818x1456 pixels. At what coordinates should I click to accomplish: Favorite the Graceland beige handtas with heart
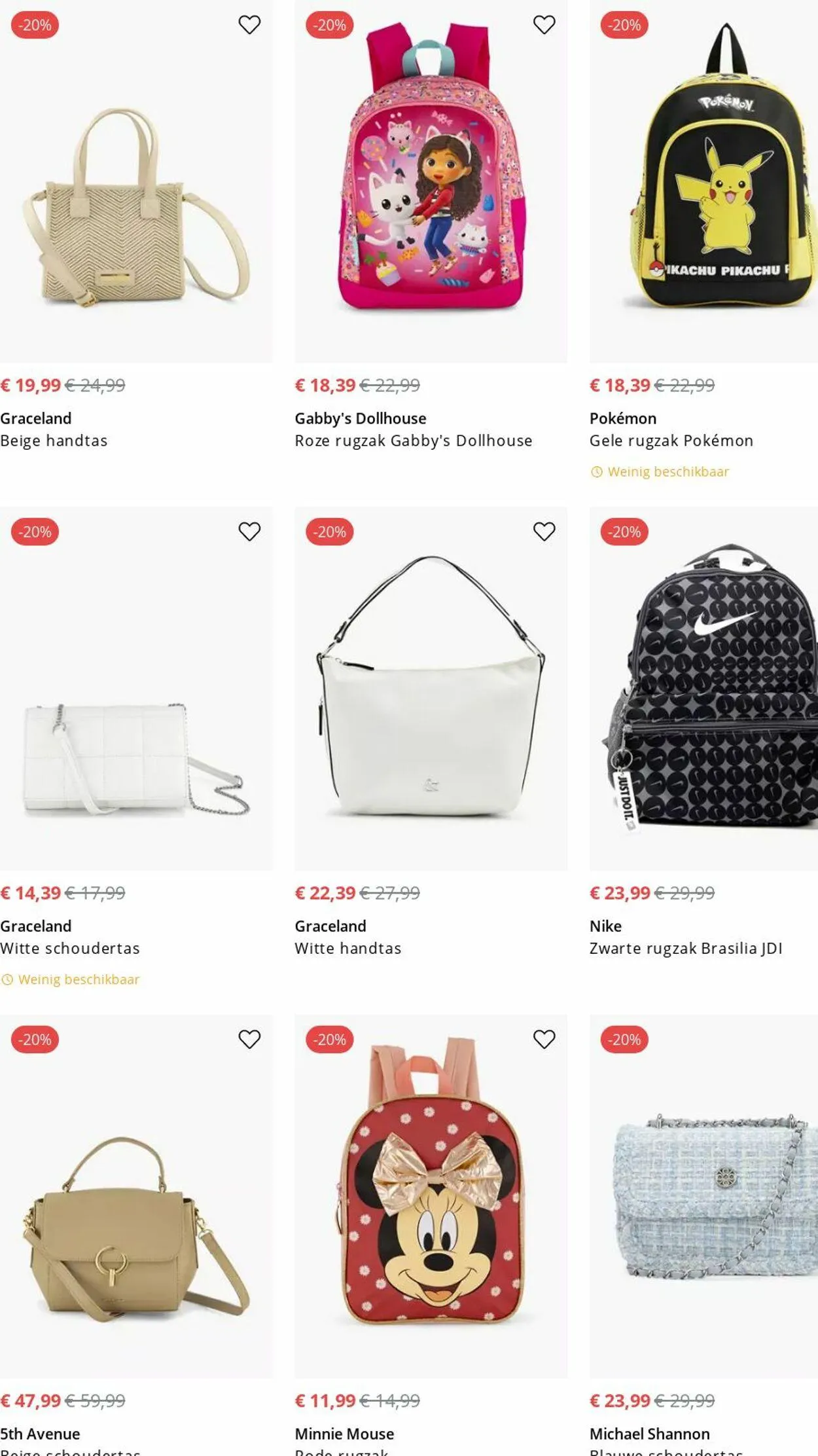(x=249, y=25)
